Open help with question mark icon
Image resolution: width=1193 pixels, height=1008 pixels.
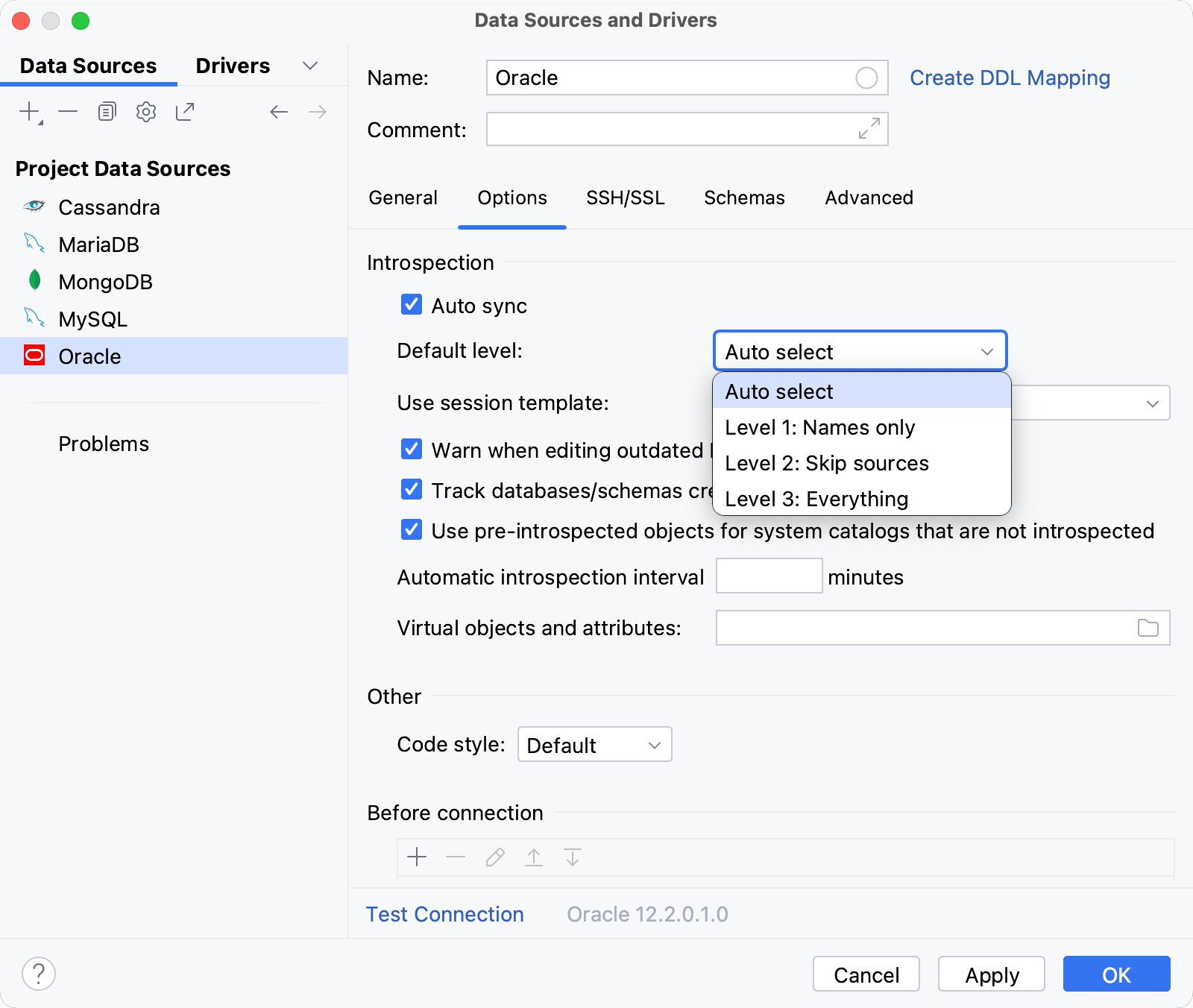tap(39, 974)
